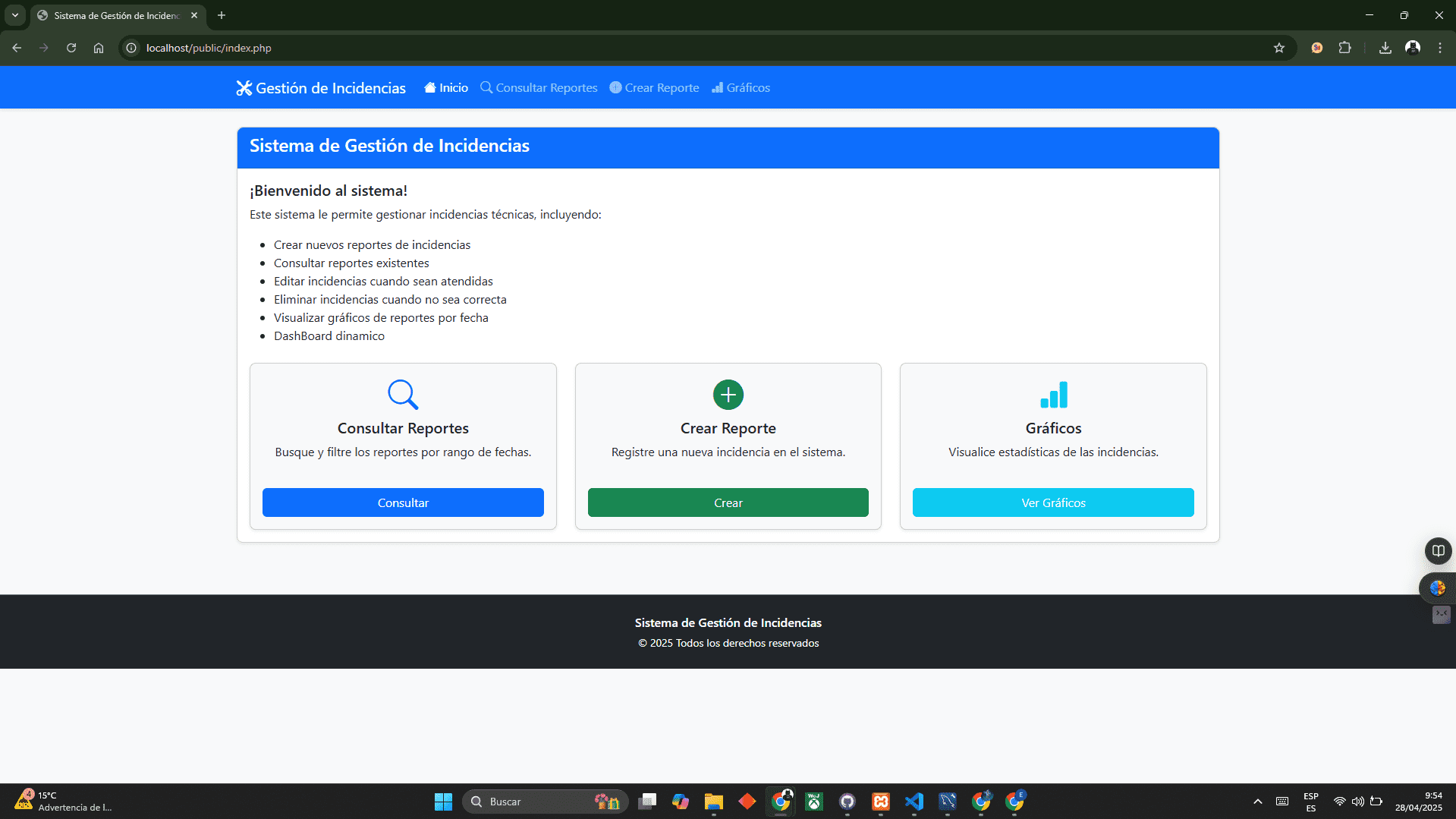Open the browser extensions puzzle icon

pos(1344,48)
